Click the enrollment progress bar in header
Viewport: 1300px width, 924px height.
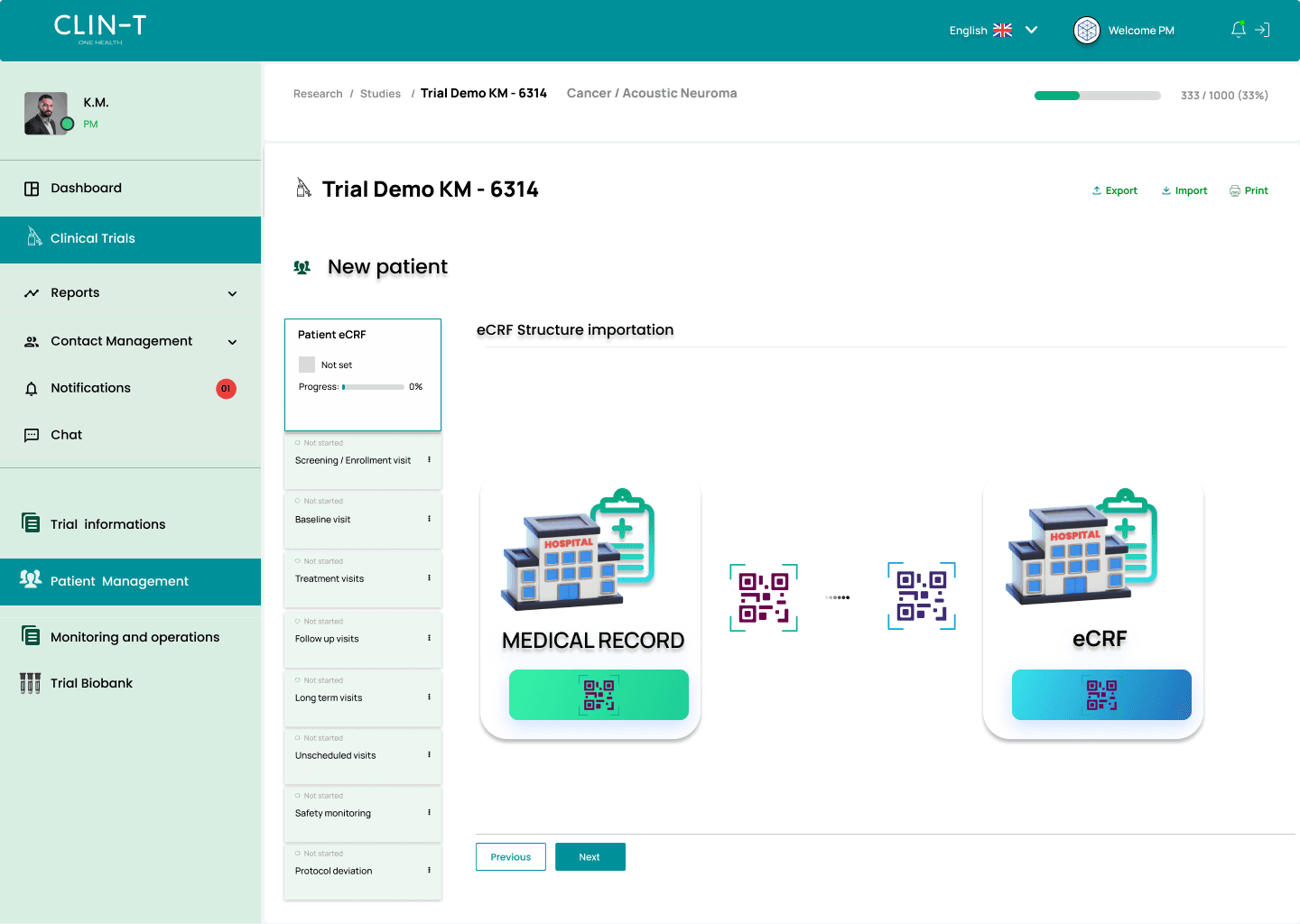click(1098, 96)
